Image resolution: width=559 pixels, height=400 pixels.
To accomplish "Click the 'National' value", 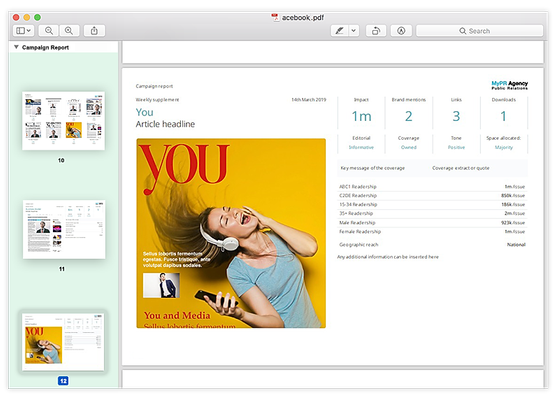I will click(x=516, y=245).
